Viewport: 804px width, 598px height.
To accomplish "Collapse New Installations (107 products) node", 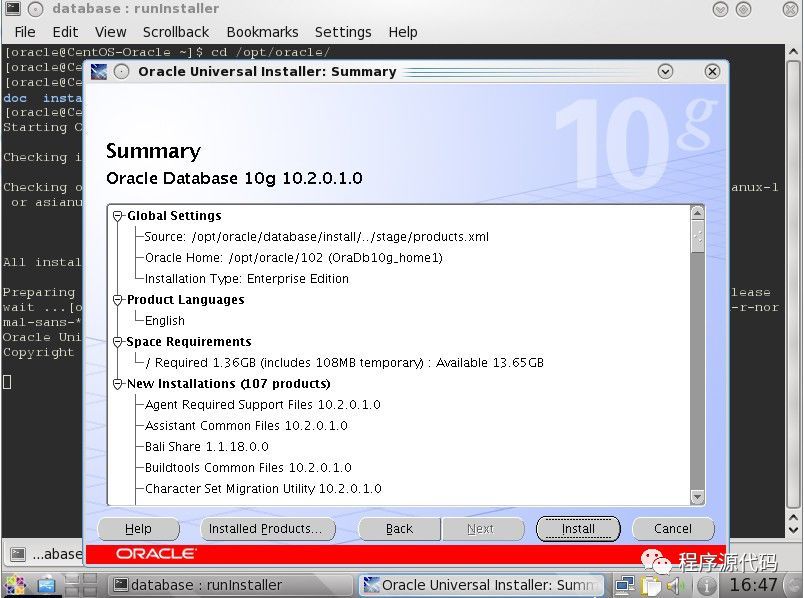I will (x=118, y=384).
